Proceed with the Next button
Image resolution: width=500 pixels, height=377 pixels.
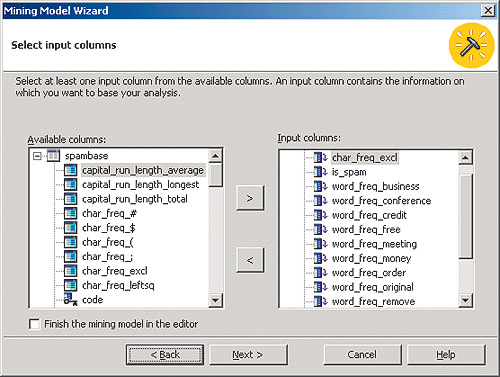pos(248,355)
